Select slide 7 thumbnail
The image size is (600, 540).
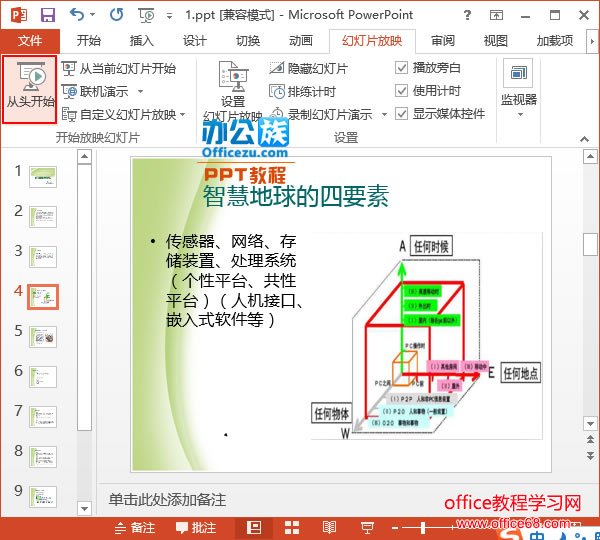(x=43, y=417)
